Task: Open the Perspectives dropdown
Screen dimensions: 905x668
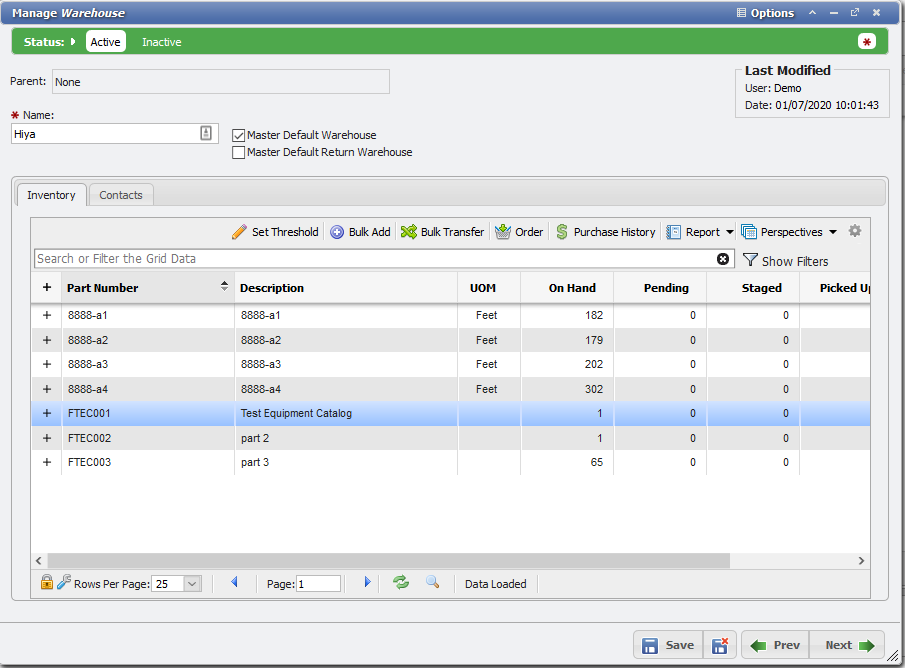Action: (789, 231)
